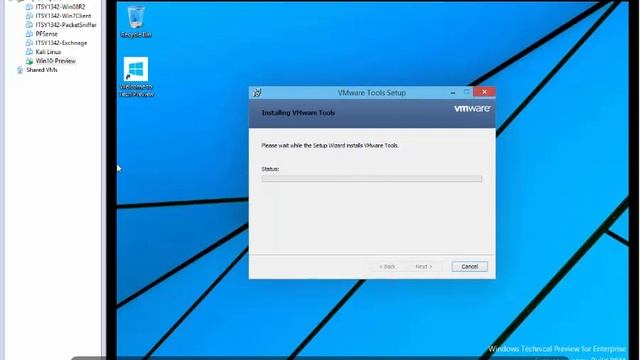Viewport: 640px width, 360px height.
Task: Open the Shared VMs node
Action: (42, 70)
